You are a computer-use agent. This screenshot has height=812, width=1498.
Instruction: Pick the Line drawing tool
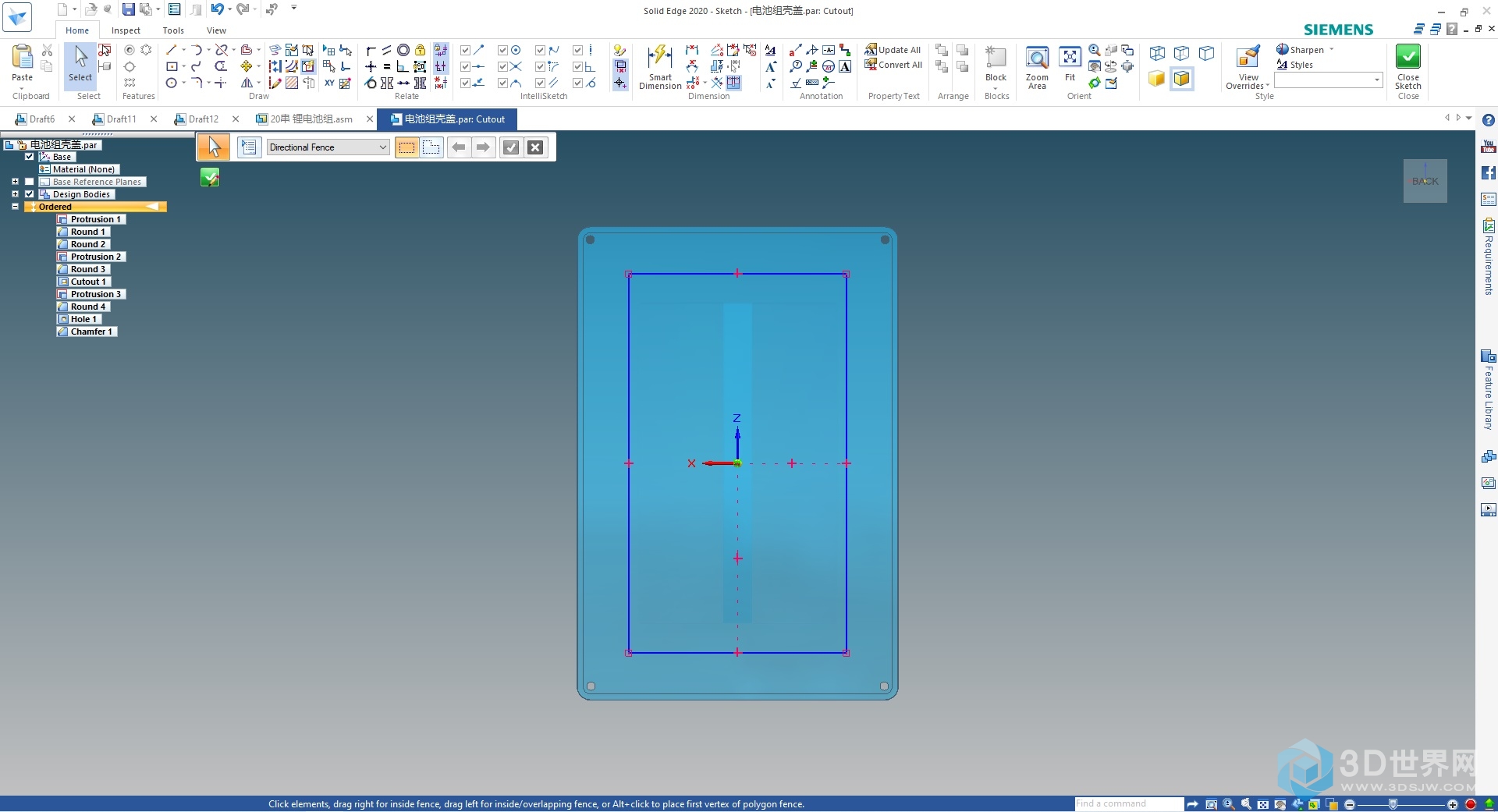pyautogui.click(x=172, y=50)
